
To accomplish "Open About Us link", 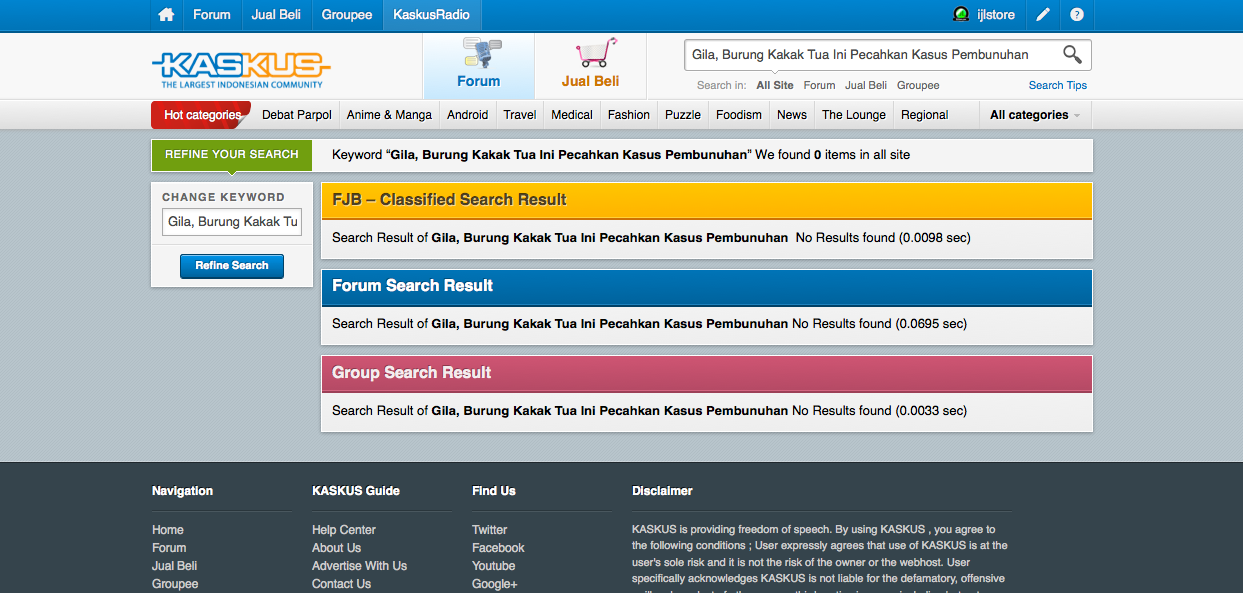I will pos(336,548).
